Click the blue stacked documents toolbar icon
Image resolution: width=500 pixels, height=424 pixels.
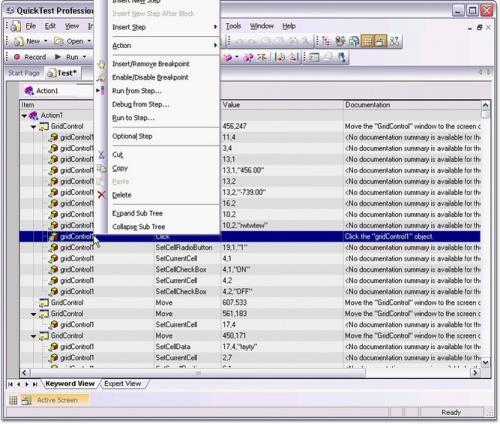354,41
